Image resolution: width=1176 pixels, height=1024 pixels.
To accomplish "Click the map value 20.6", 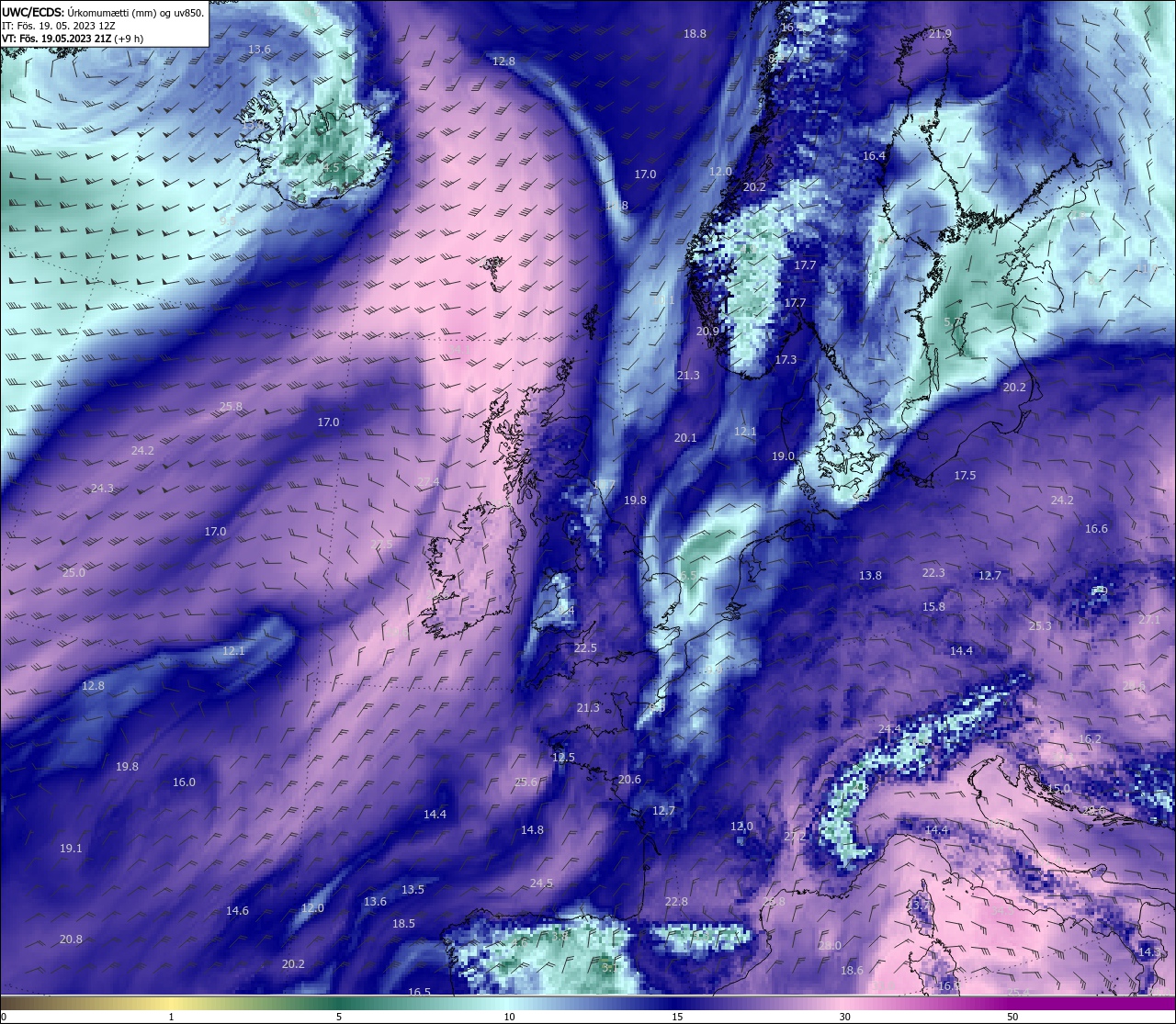I will [629, 780].
